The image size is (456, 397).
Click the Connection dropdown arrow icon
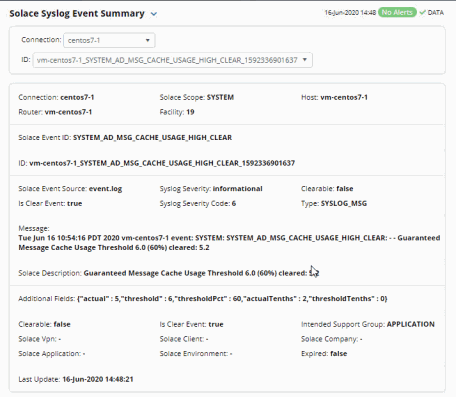[147, 40]
